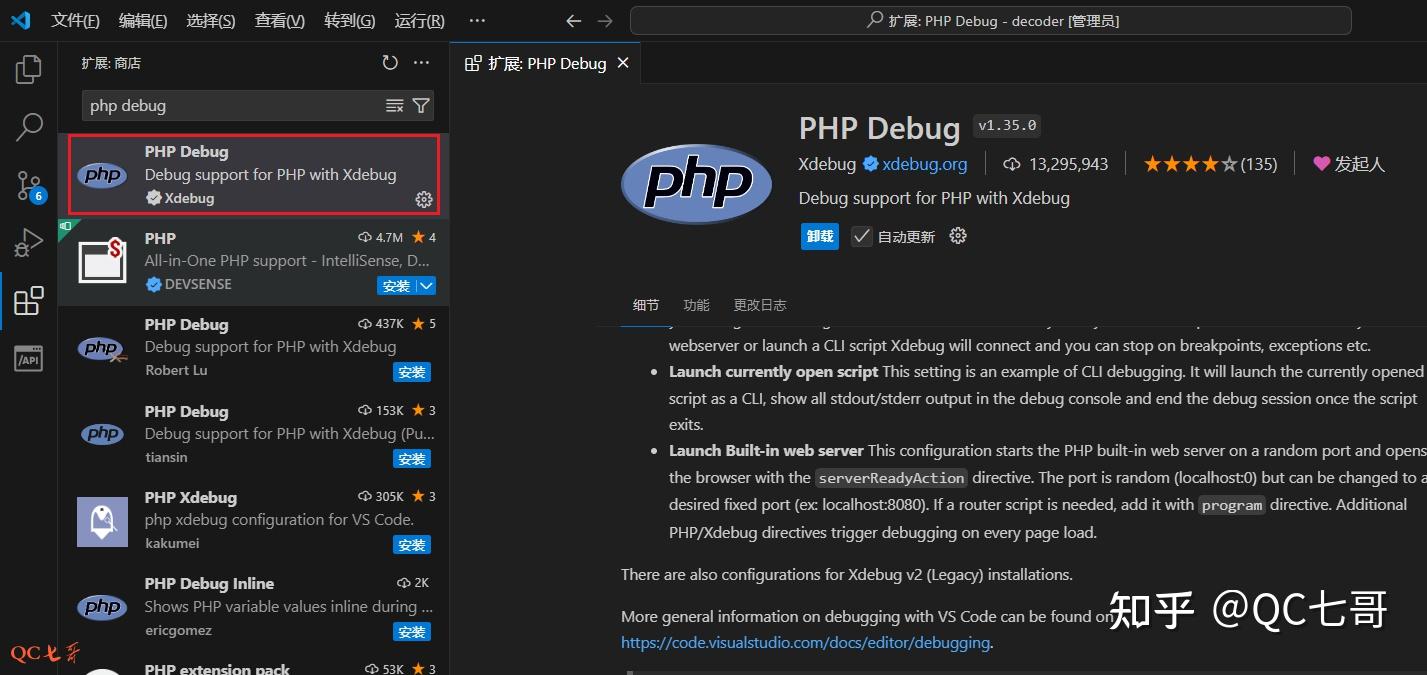This screenshot has width=1427, height=675.
Task: Select the PHP All-in-One extension item
Action: click(253, 262)
